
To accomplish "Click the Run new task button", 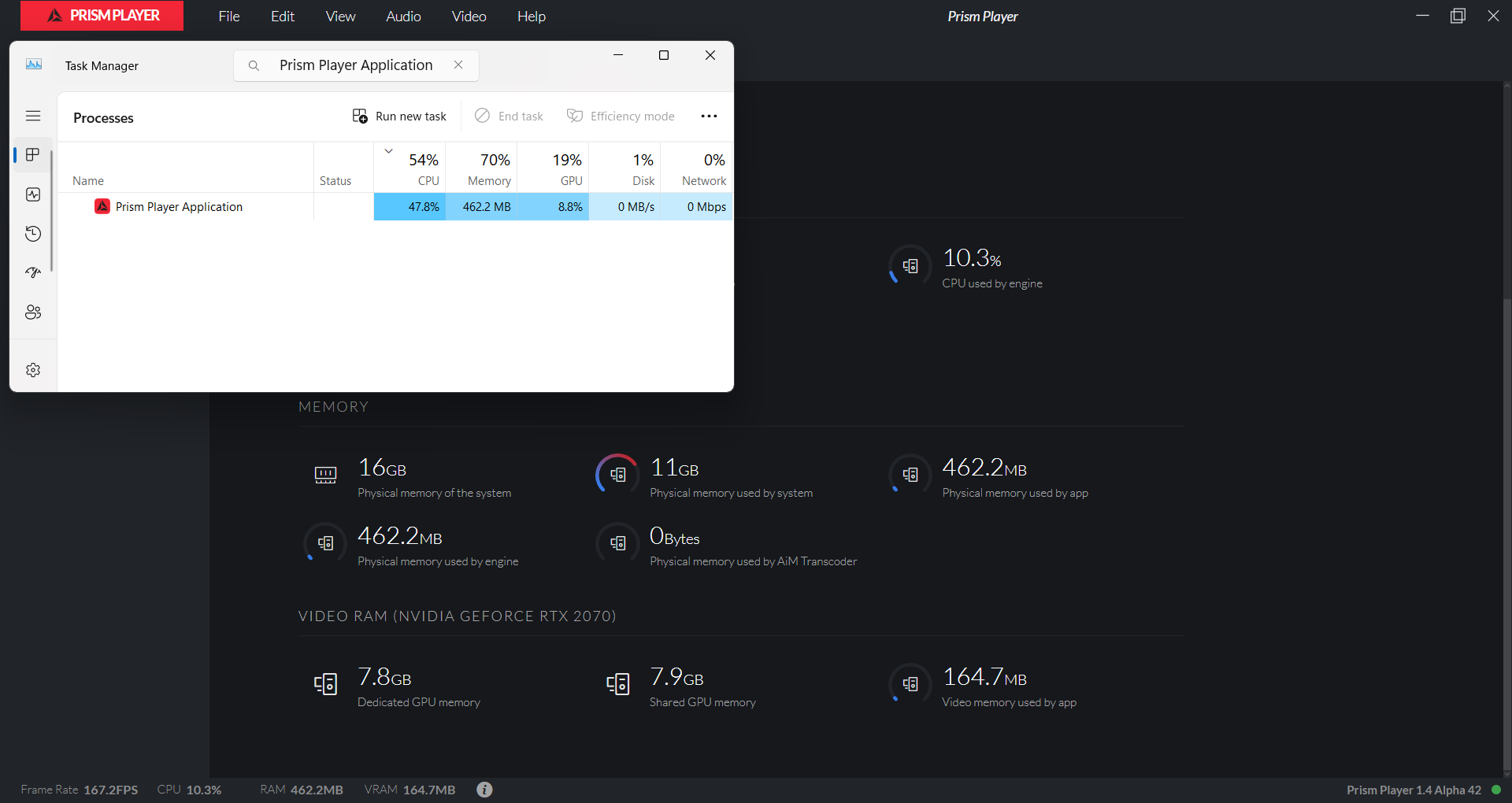I will tap(399, 117).
